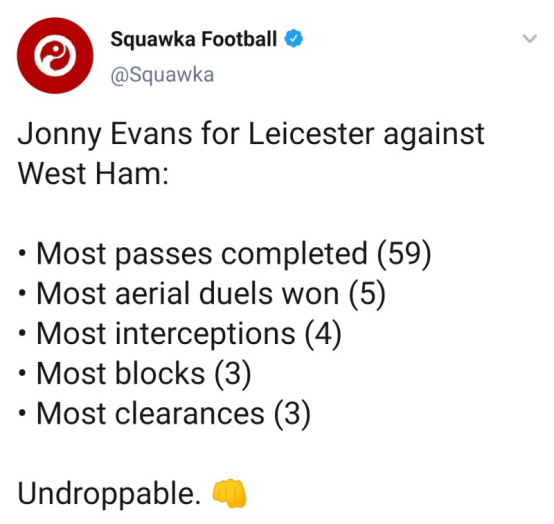Click the bullet before 'Most blocks'

pos(22,373)
